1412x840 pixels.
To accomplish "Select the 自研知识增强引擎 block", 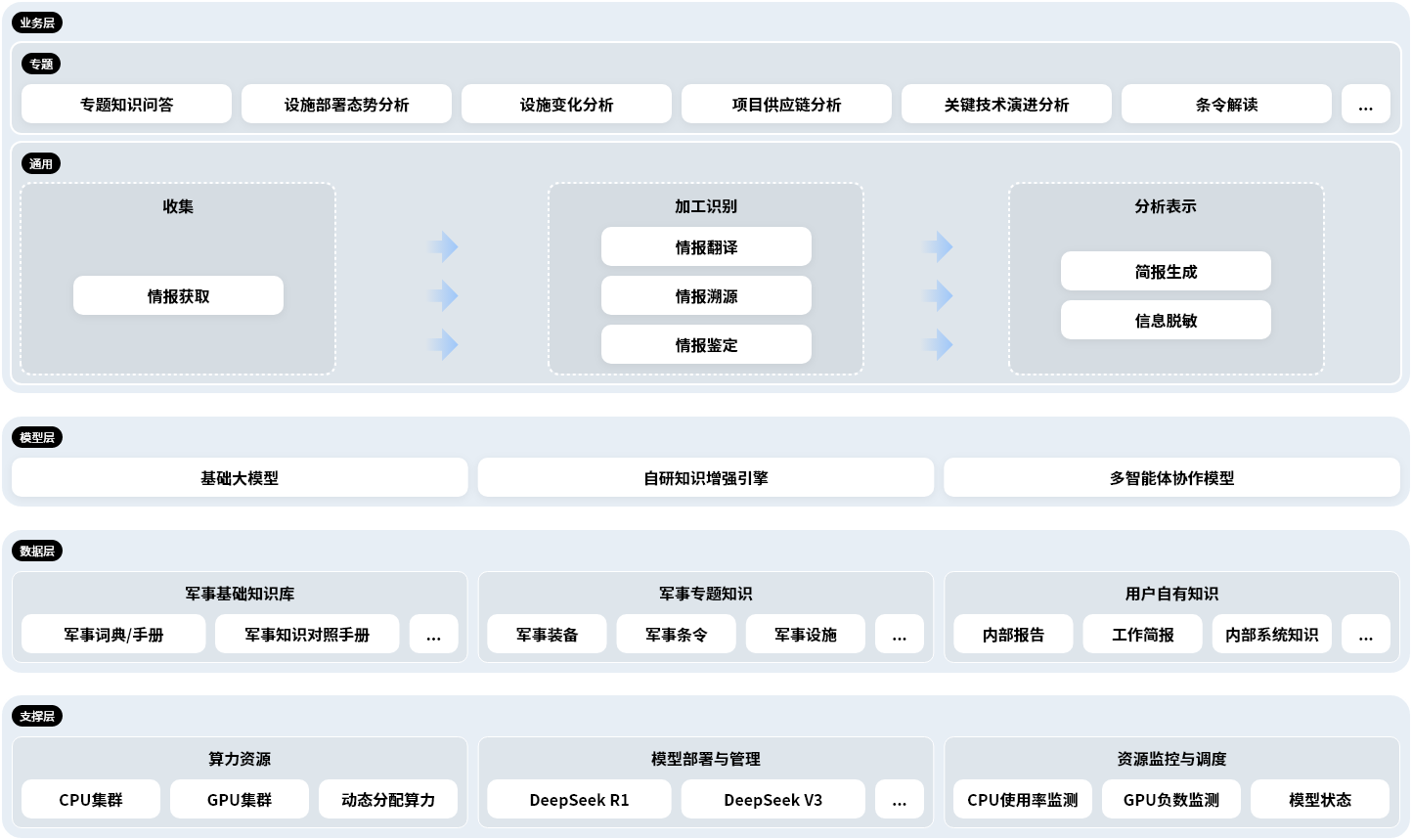I will [705, 478].
